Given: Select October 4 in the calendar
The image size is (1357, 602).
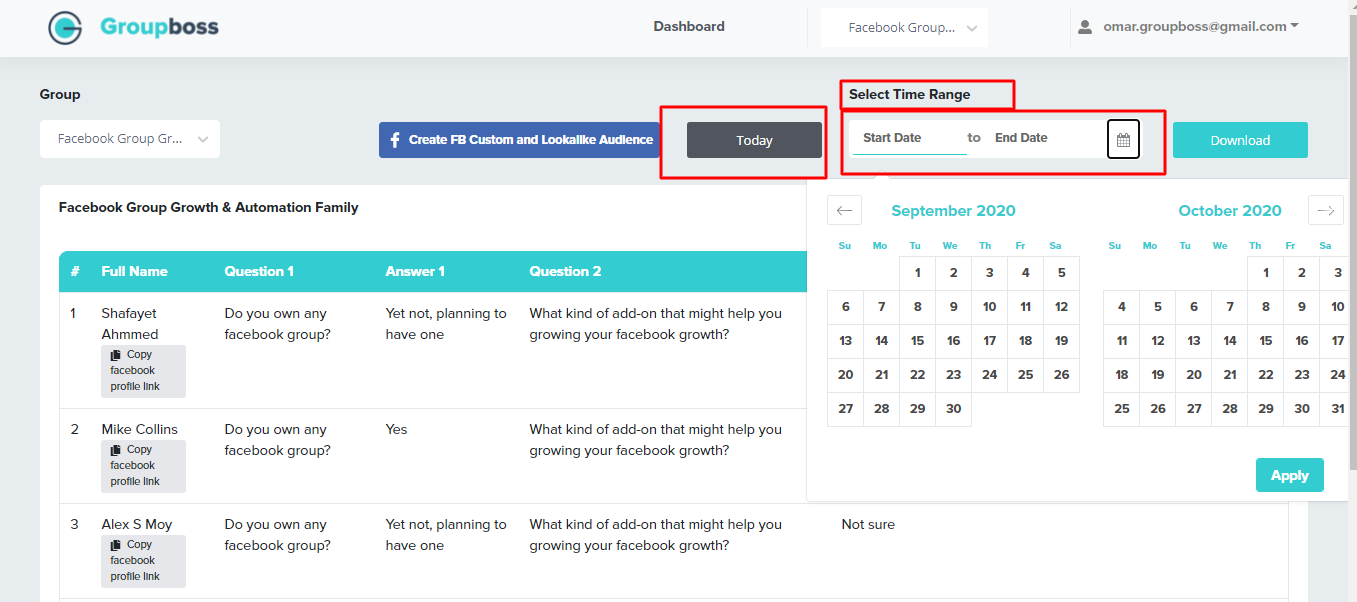Looking at the screenshot, I should point(1121,307).
